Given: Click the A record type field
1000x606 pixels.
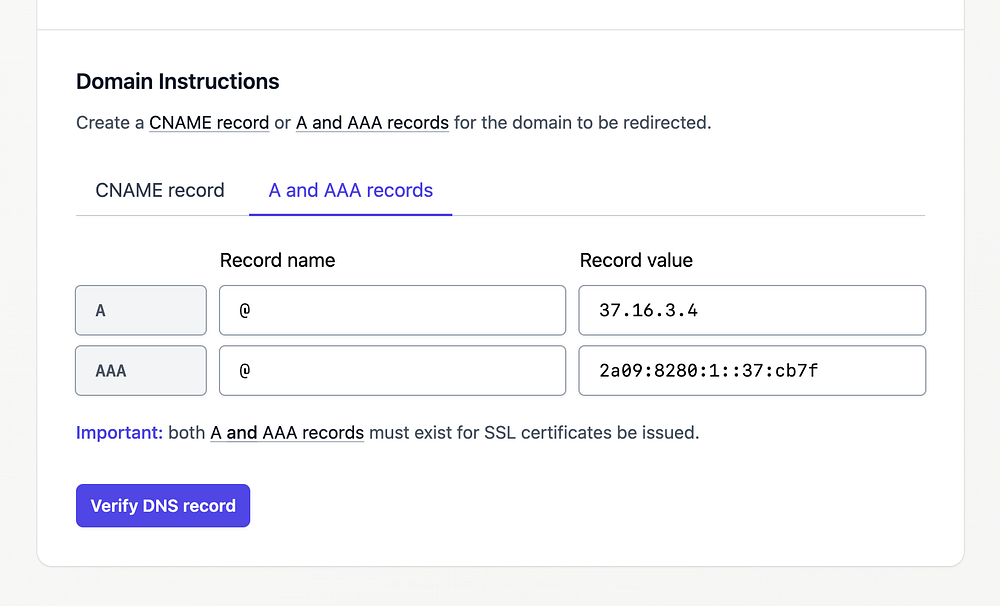Looking at the screenshot, I should click(x=141, y=310).
